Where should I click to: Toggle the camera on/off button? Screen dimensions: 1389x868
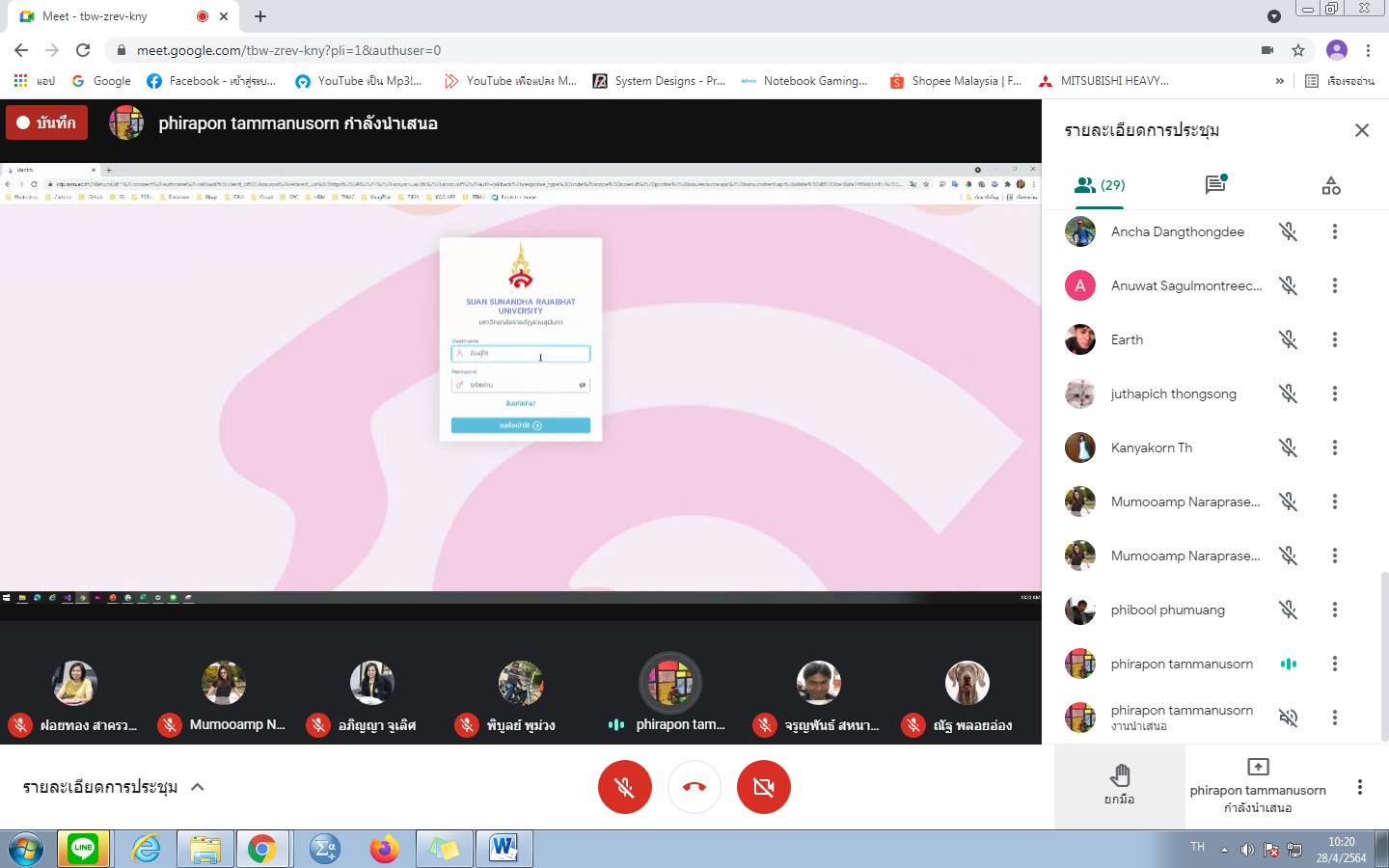click(764, 787)
